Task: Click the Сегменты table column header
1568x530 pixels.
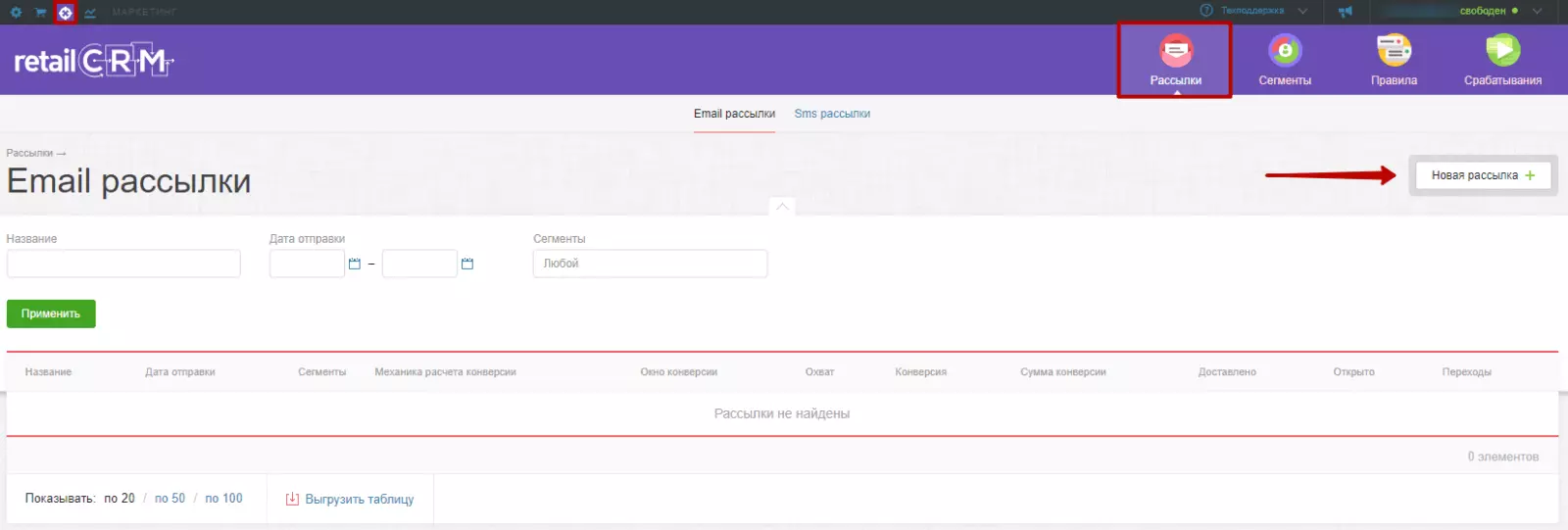Action: pyautogui.click(x=322, y=372)
